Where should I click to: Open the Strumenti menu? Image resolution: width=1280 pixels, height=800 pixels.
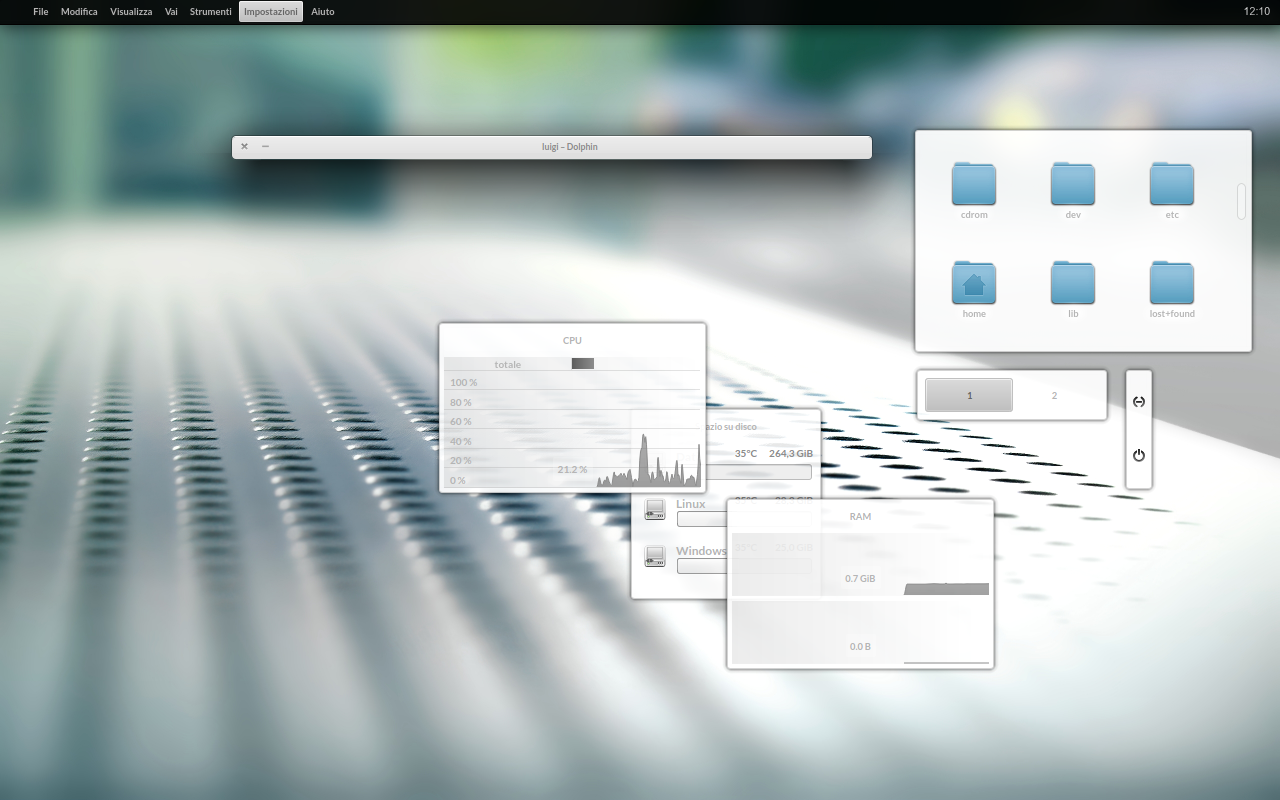click(210, 12)
